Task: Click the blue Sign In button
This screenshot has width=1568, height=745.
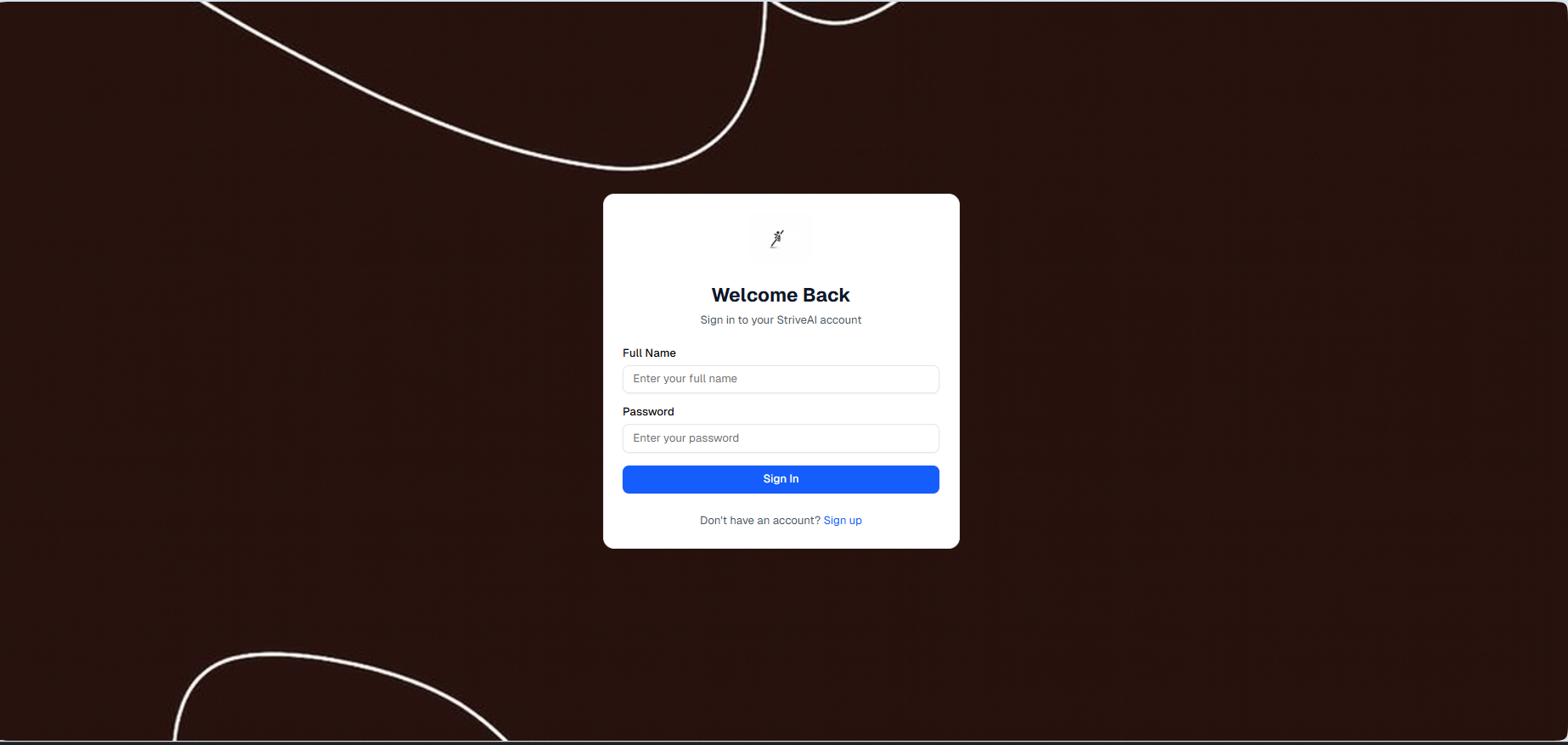Action: [x=781, y=479]
